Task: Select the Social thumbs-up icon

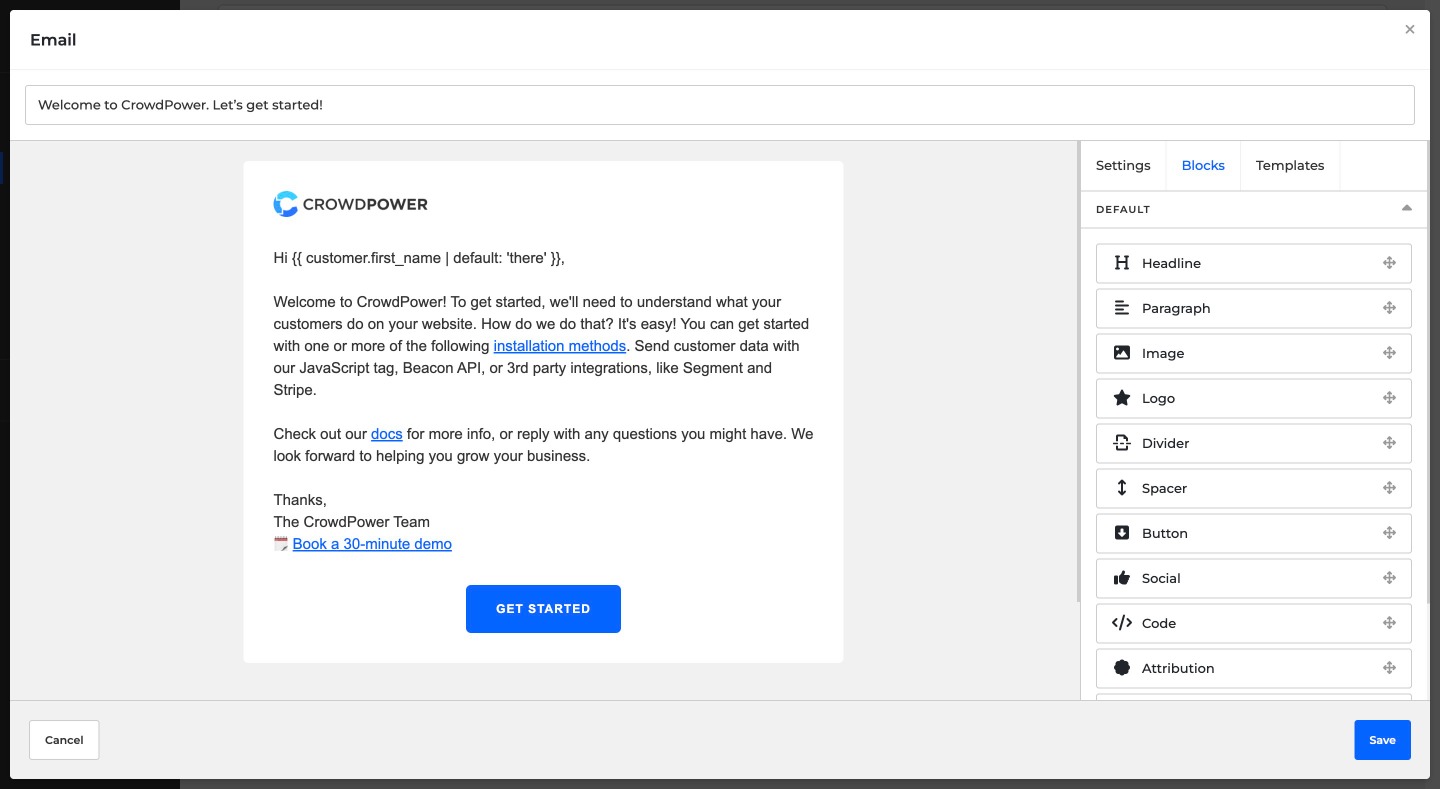Action: pos(1122,578)
